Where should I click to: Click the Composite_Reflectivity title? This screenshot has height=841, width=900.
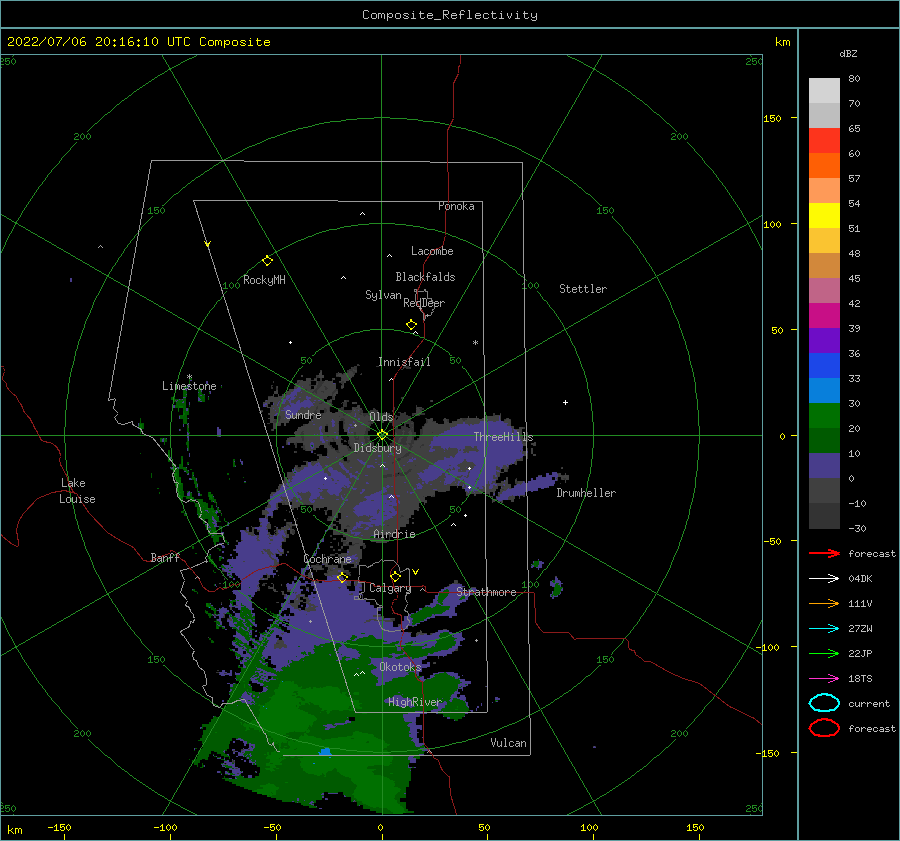tap(450, 15)
